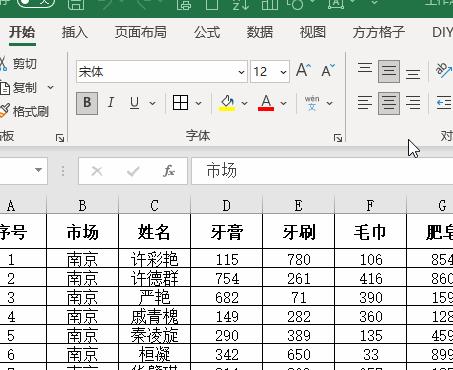Apply cell borders icon
This screenshot has height=370, width=453.
coord(180,103)
